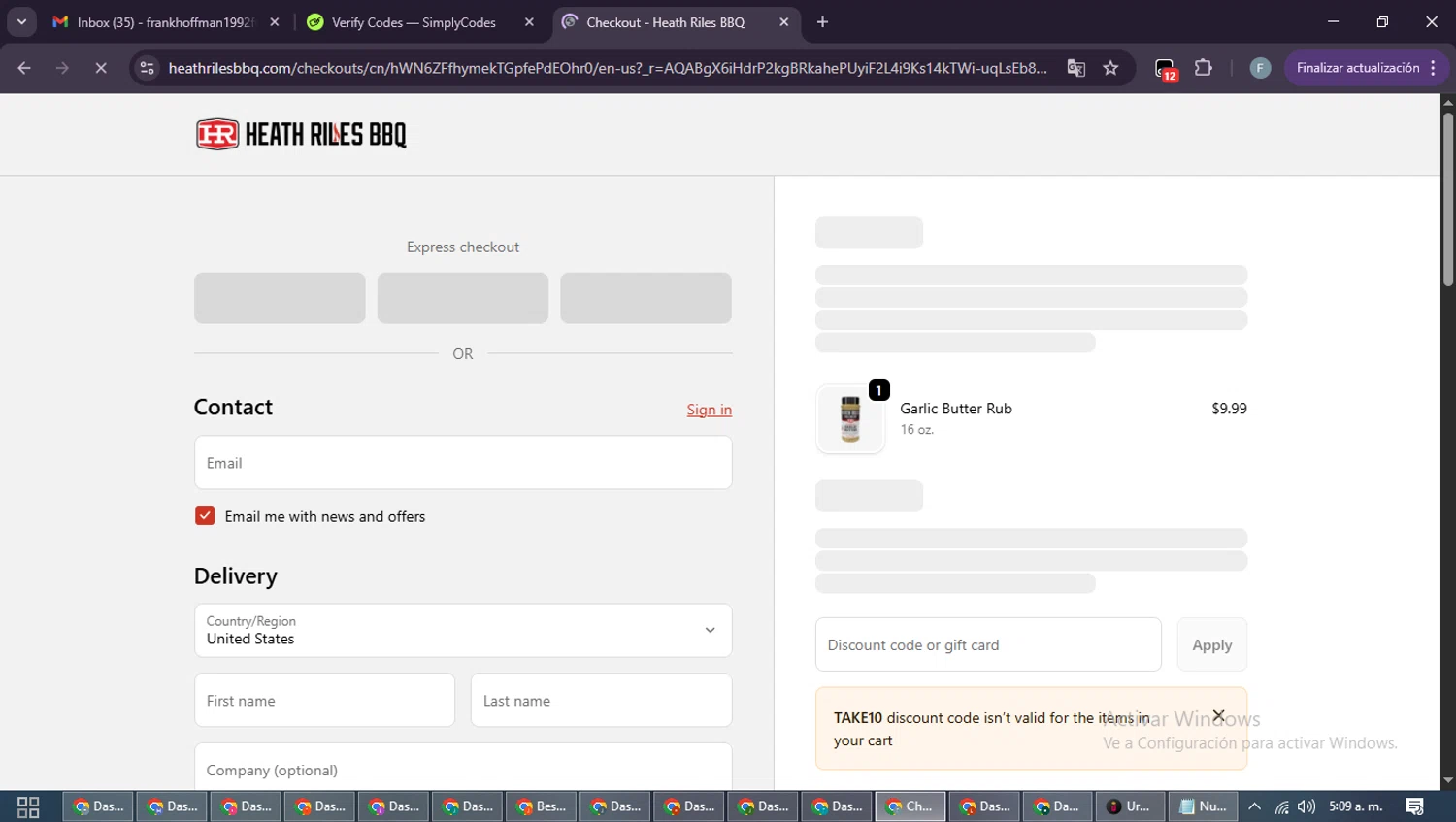Close the Checkout tab

tap(784, 22)
